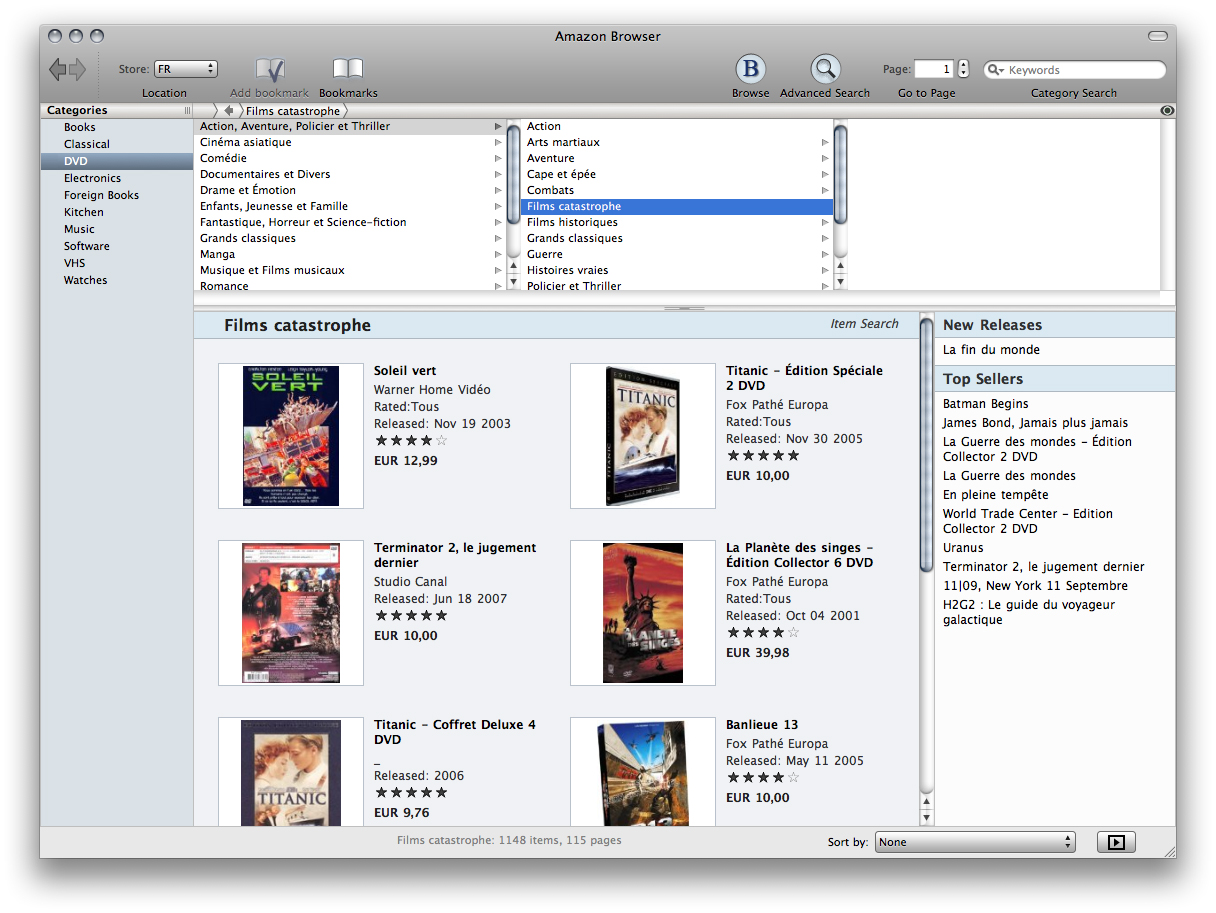
Task: Open Titanic Édition Spéciale cover thumbnail
Action: (643, 436)
